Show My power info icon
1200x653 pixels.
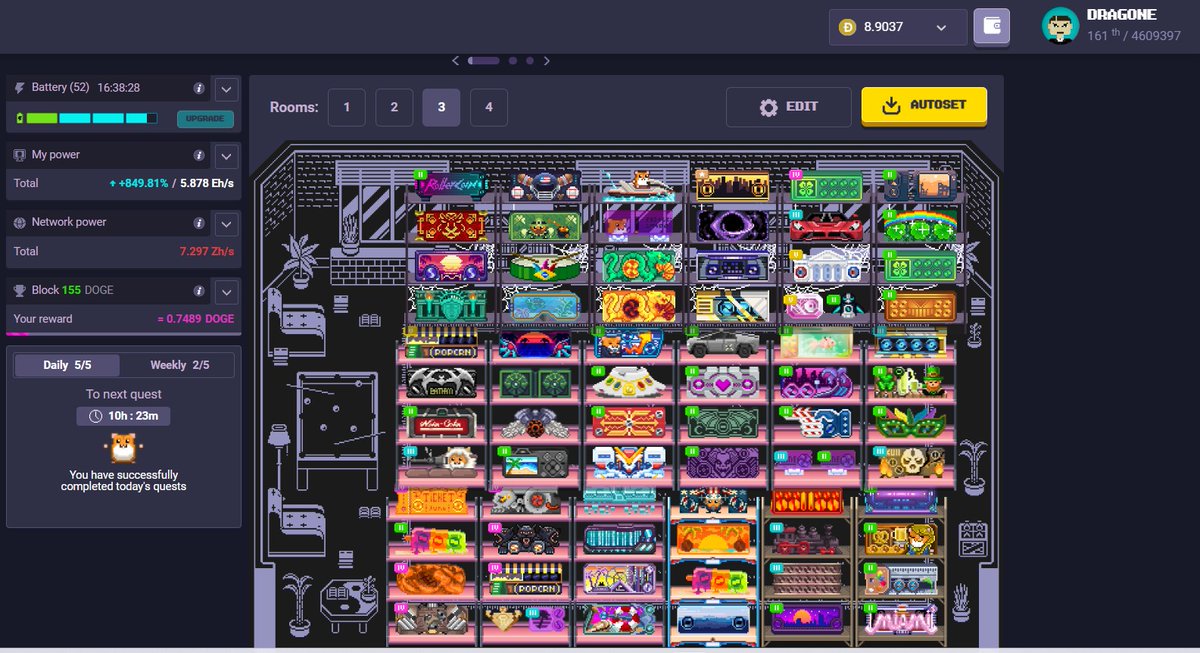199,155
